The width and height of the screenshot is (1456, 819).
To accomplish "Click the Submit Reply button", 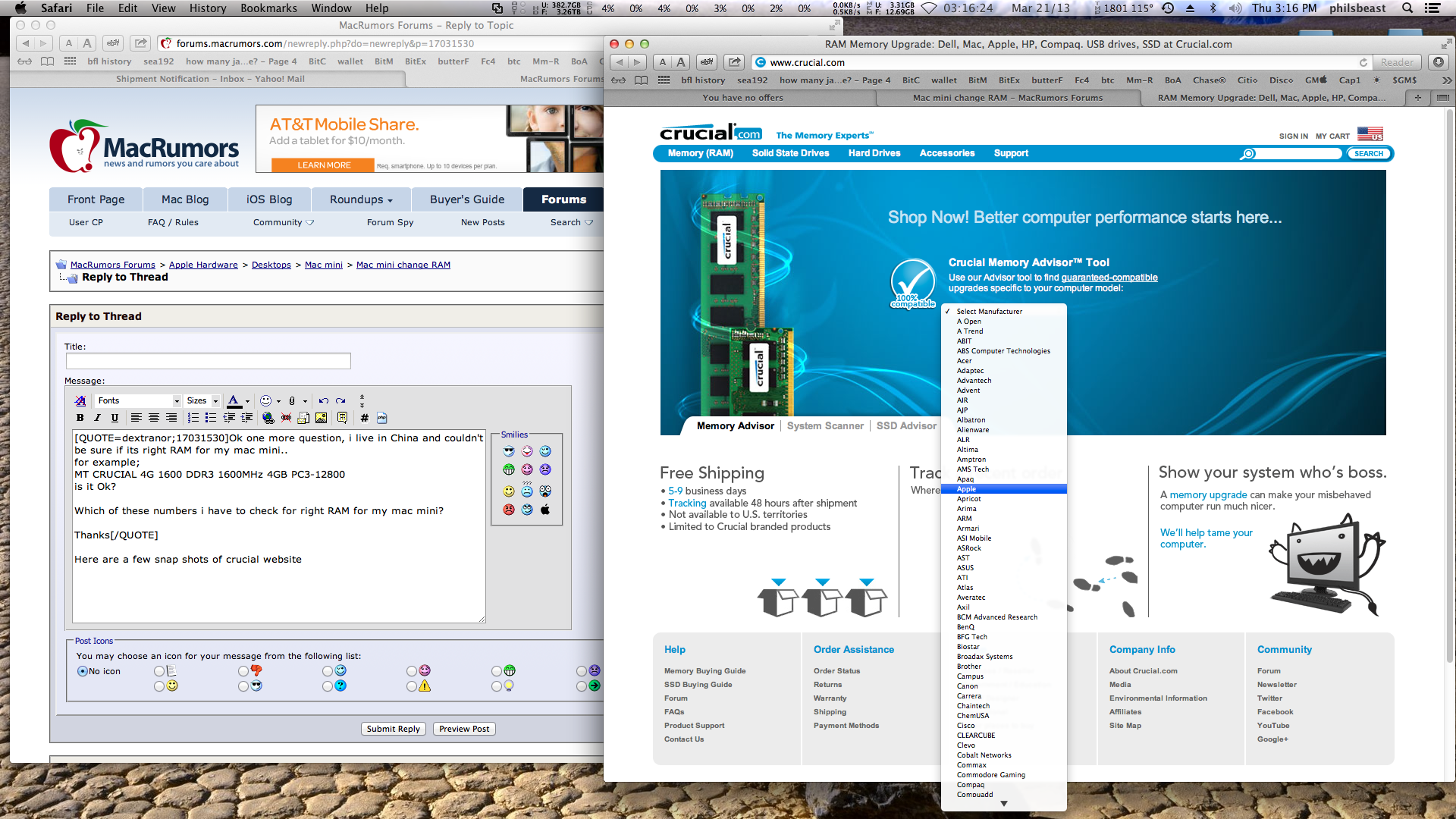I will click(393, 729).
